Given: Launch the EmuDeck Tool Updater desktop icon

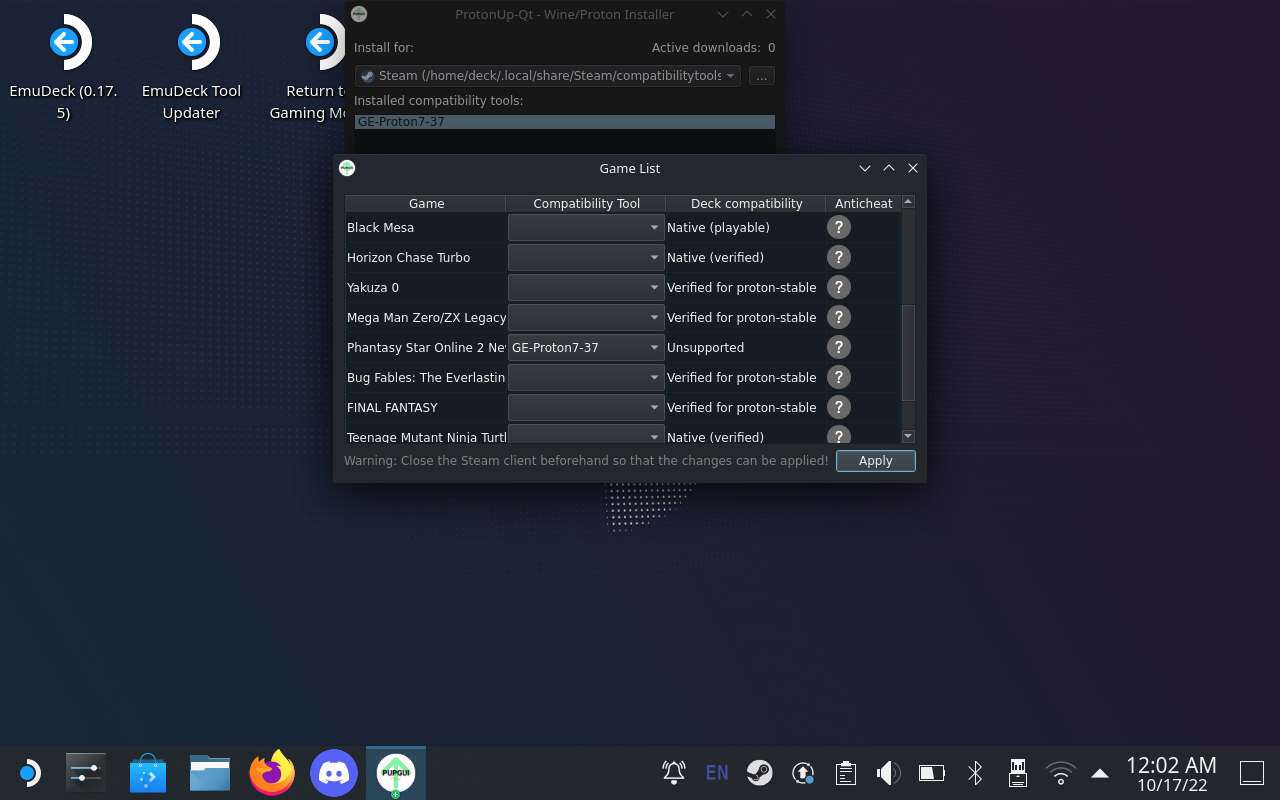Looking at the screenshot, I should coord(191,67).
